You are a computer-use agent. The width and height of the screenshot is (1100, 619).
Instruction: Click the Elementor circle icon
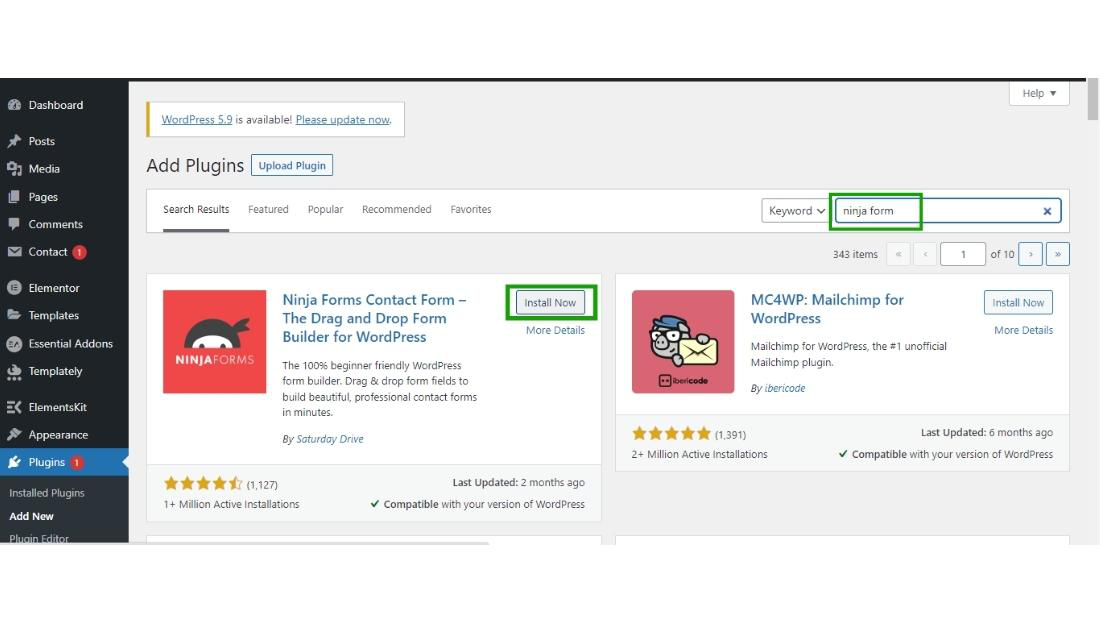[x=14, y=288]
